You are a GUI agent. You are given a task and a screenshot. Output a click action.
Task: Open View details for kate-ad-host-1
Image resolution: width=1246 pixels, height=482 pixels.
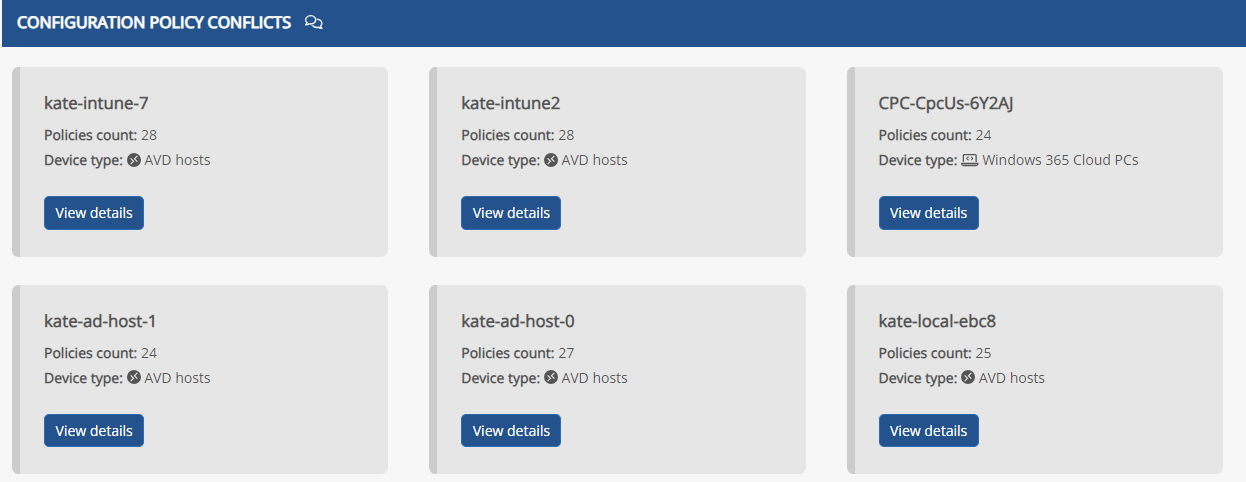(x=94, y=431)
